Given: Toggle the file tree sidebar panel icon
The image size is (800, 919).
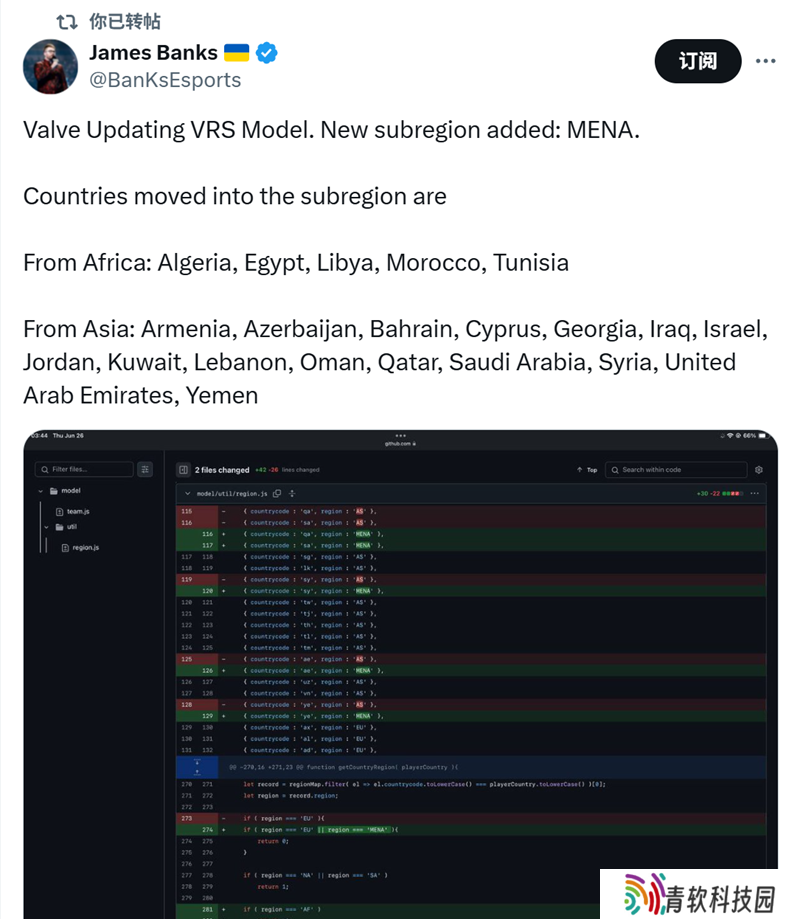Looking at the screenshot, I should [183, 470].
